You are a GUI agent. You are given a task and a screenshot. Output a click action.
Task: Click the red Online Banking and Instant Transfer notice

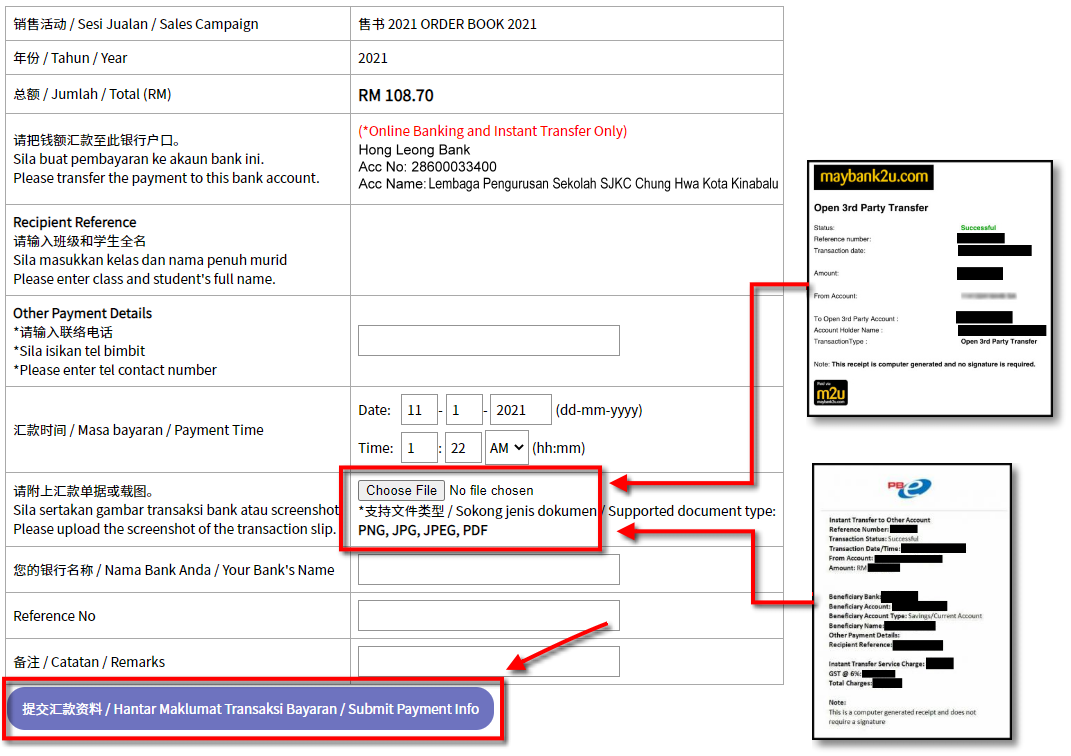tap(492, 131)
